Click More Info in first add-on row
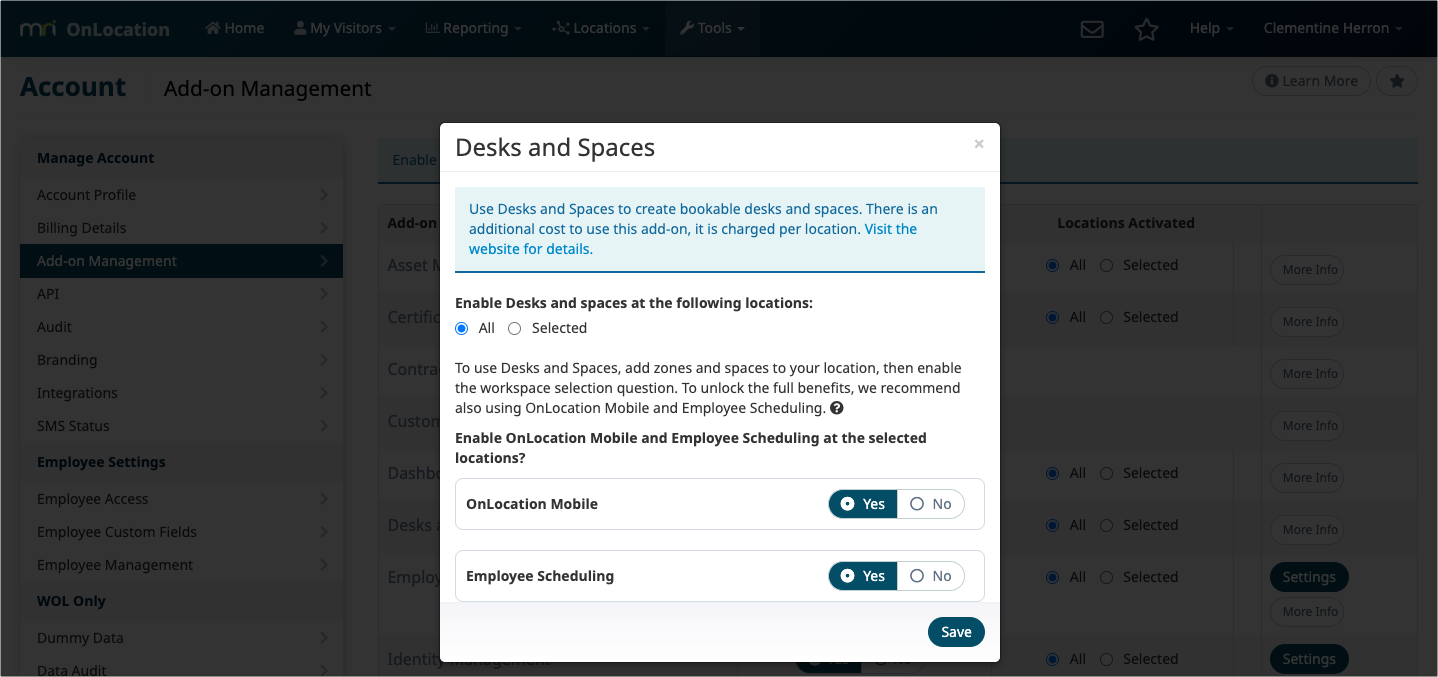 (1309, 270)
